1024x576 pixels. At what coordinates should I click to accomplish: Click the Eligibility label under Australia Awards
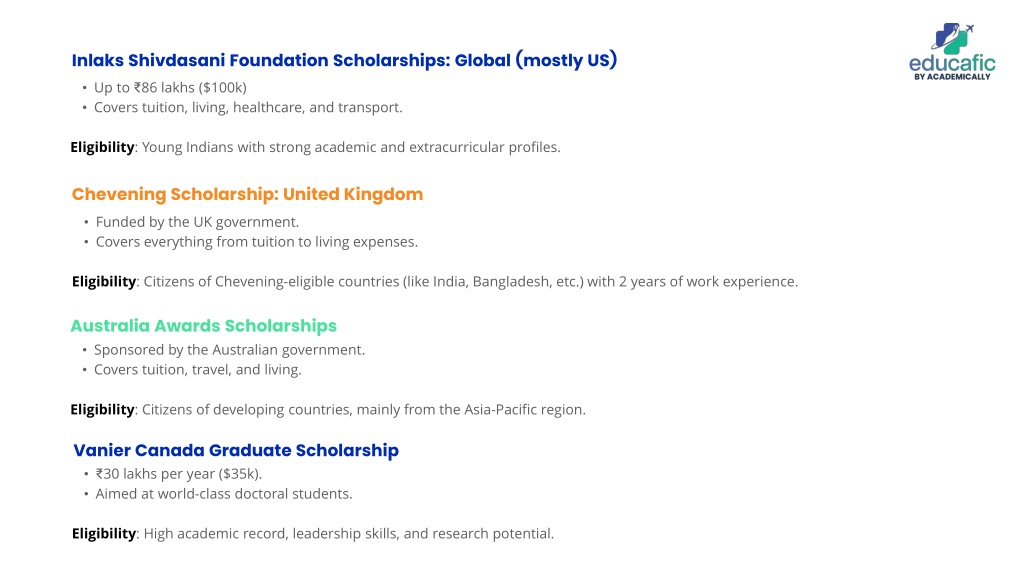tap(103, 410)
